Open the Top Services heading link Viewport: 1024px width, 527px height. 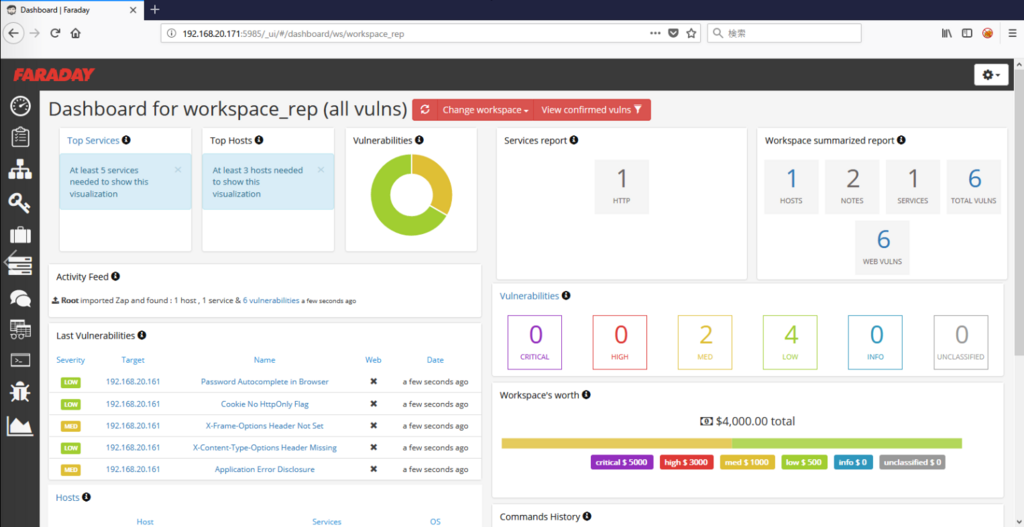(x=93, y=140)
